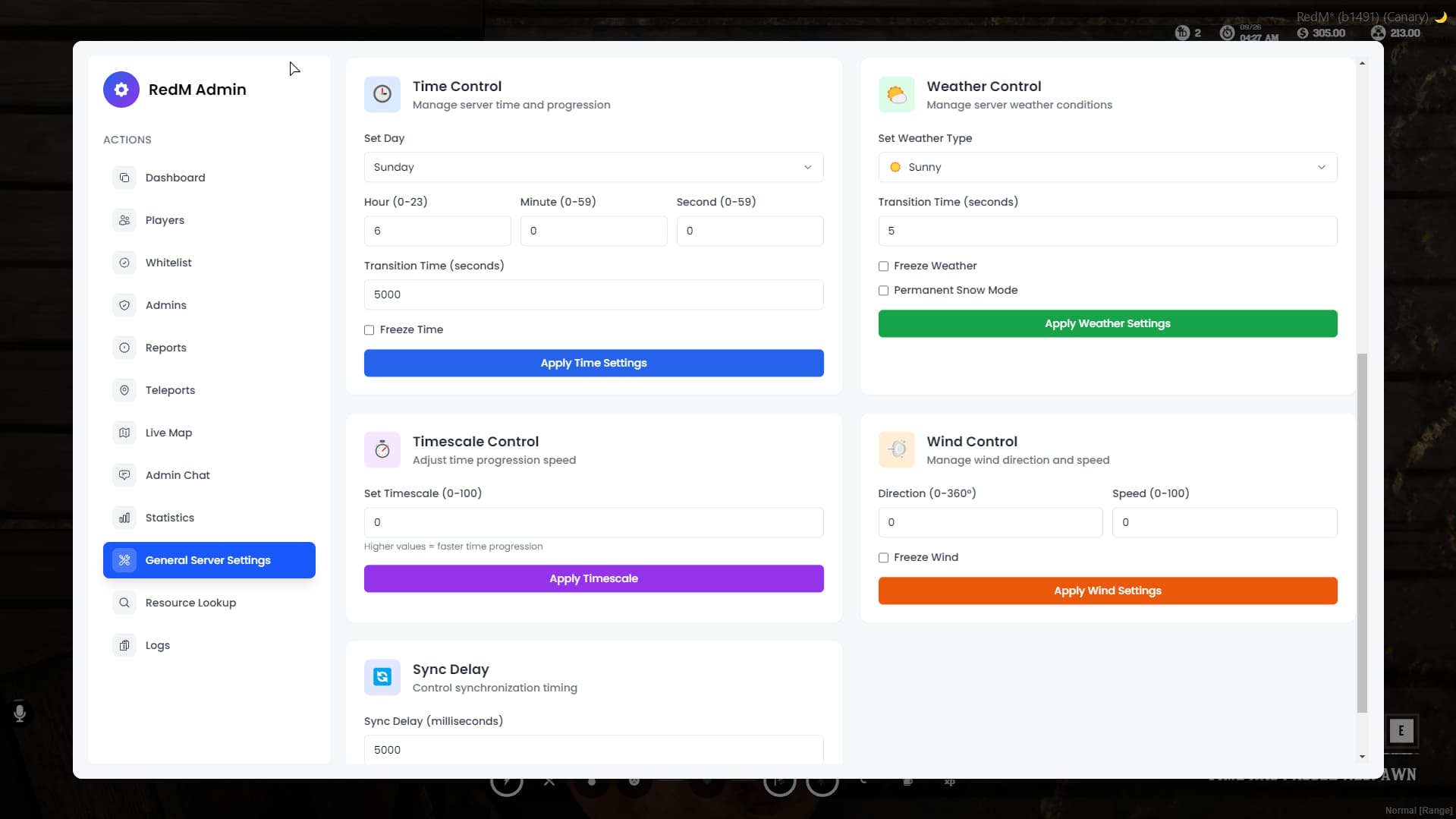
Task: Click the Statistics bar chart icon
Action: [124, 518]
